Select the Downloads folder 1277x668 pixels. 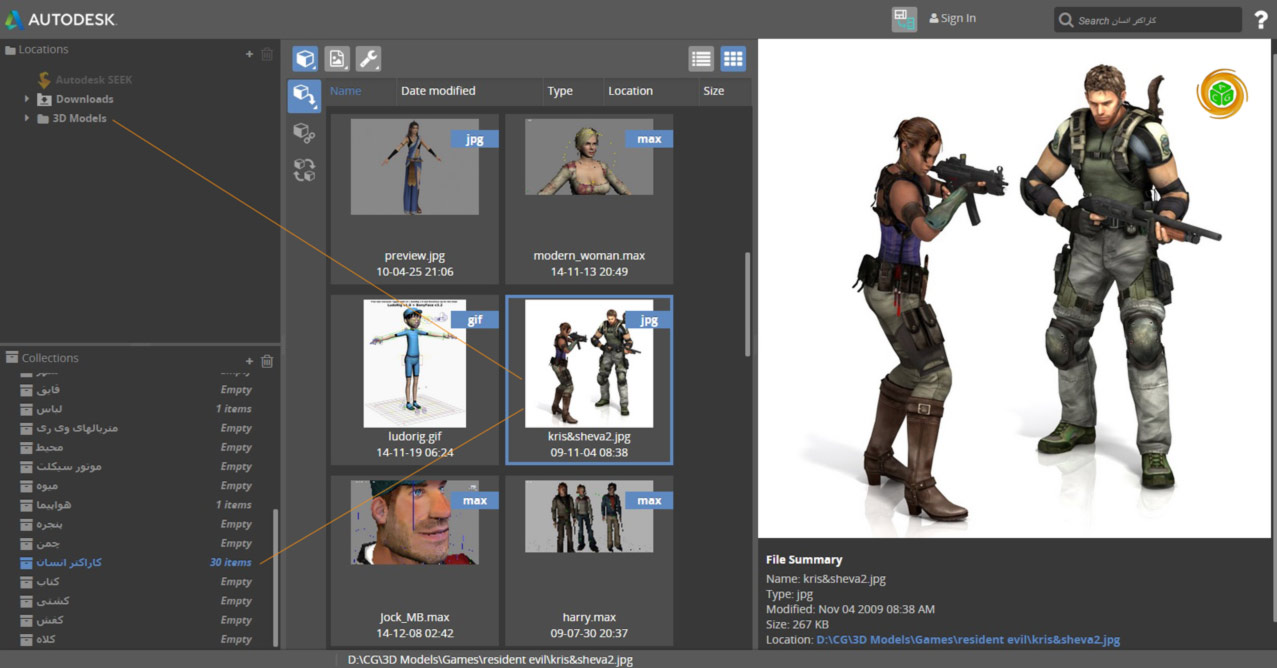75,99
